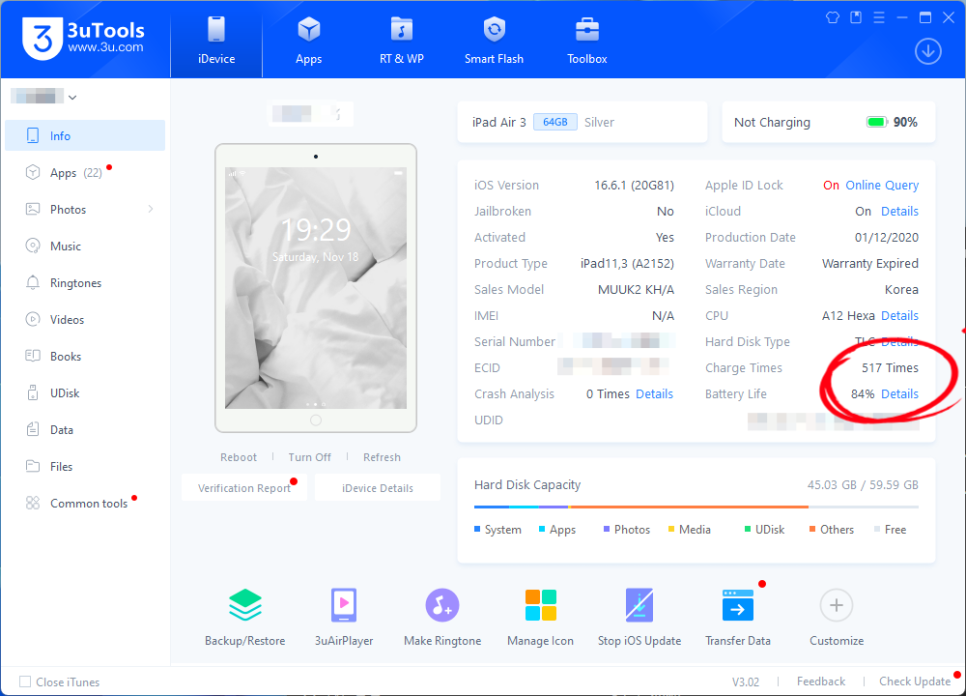
Task: Open the Toolbox tab
Action: (587, 40)
